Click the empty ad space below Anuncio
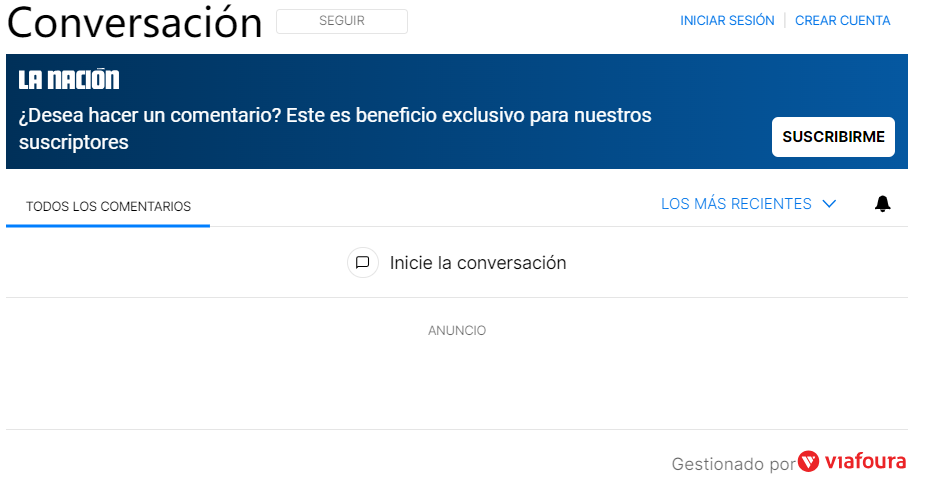The width and height of the screenshot is (929, 496). [457, 385]
